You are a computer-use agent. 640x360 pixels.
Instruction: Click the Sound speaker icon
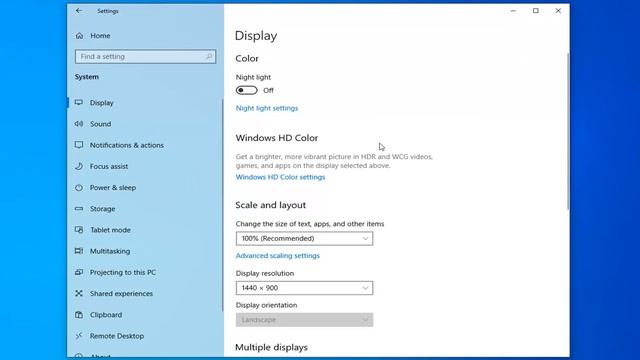(x=79, y=124)
